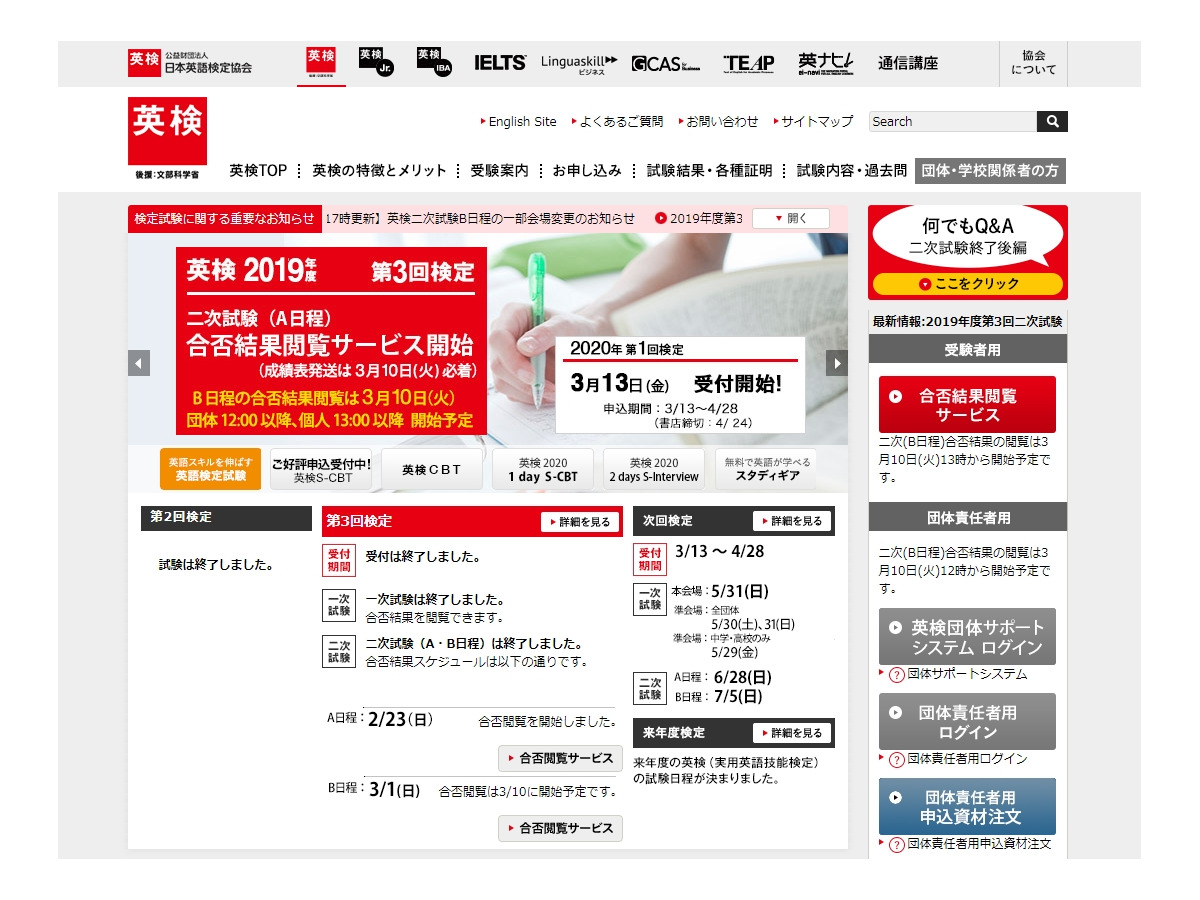
Task: Click 詳細を見る for 来年度検定
Action: pyautogui.click(x=793, y=733)
